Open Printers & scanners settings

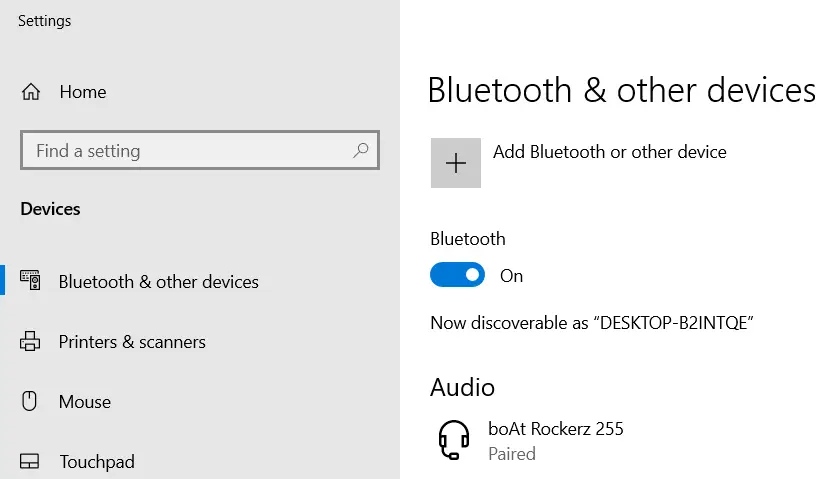132,342
